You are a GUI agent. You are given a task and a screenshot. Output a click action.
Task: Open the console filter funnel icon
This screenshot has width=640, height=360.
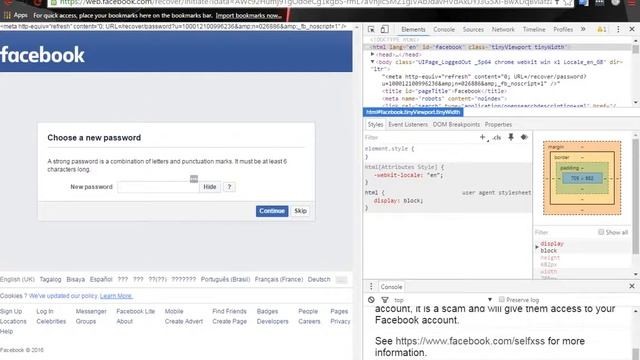[x=384, y=300]
